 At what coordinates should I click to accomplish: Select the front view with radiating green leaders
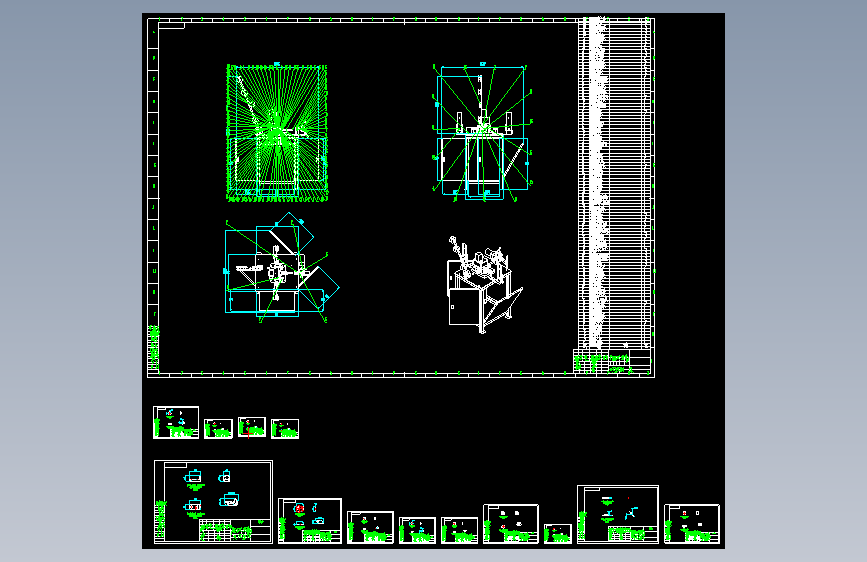tap(482, 132)
